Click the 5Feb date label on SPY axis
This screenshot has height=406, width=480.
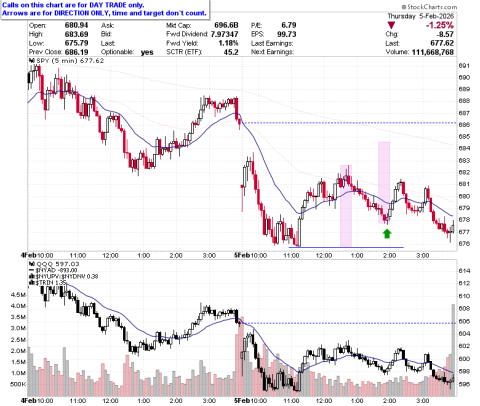pyautogui.click(x=241, y=255)
